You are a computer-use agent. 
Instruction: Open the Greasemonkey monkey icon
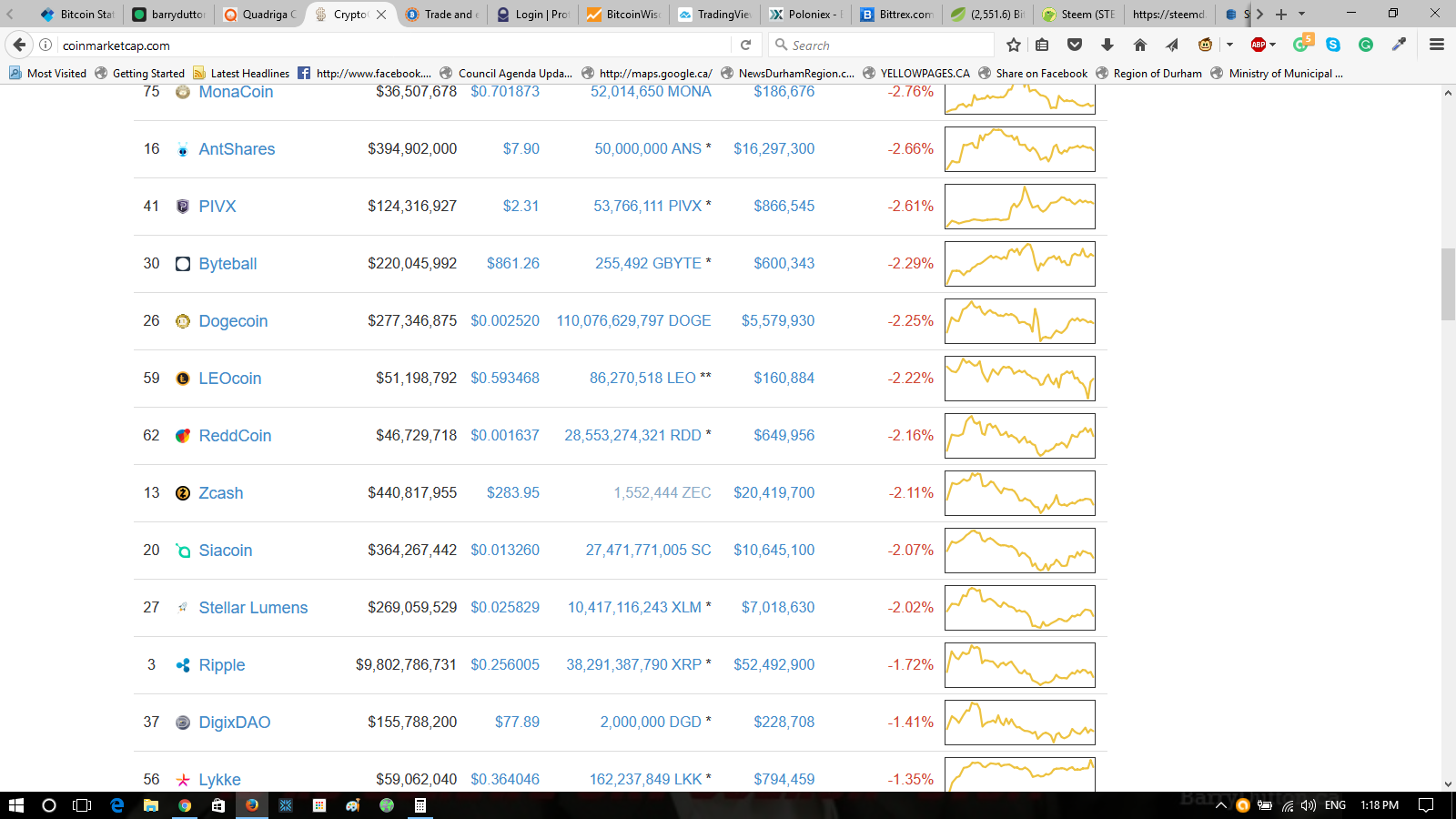tap(1205, 45)
